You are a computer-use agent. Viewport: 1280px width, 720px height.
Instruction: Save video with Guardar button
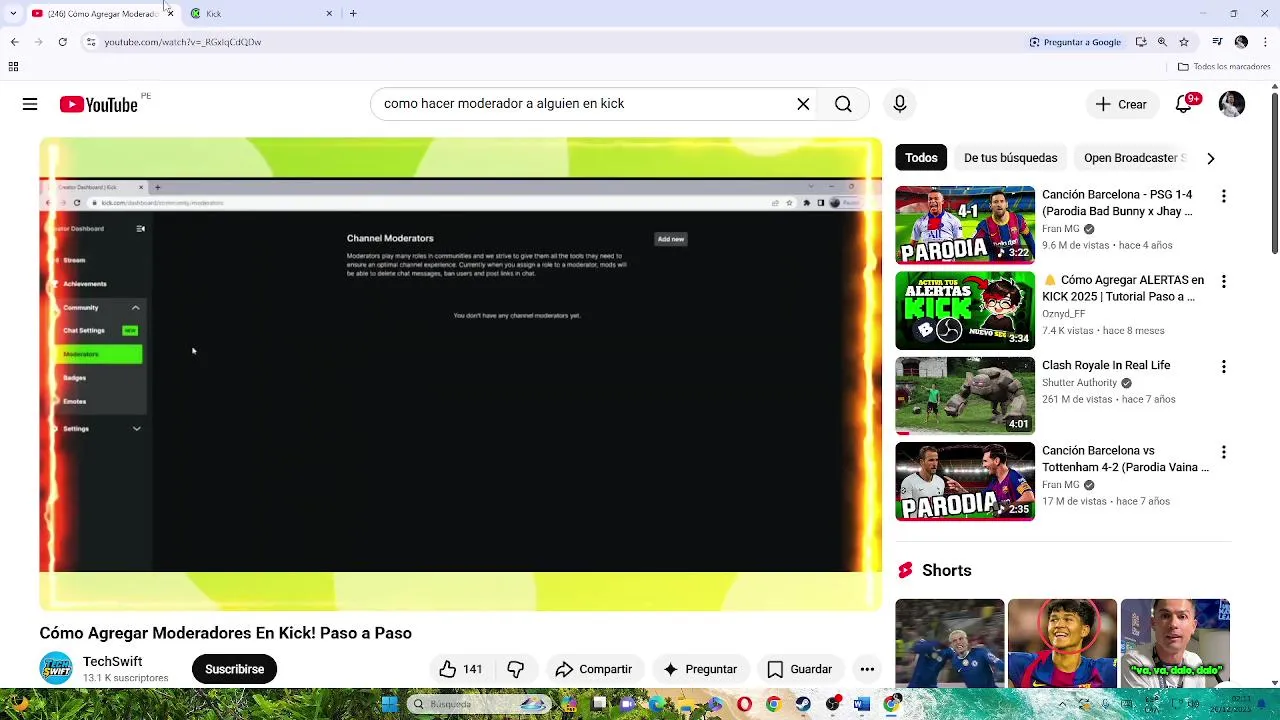click(799, 669)
